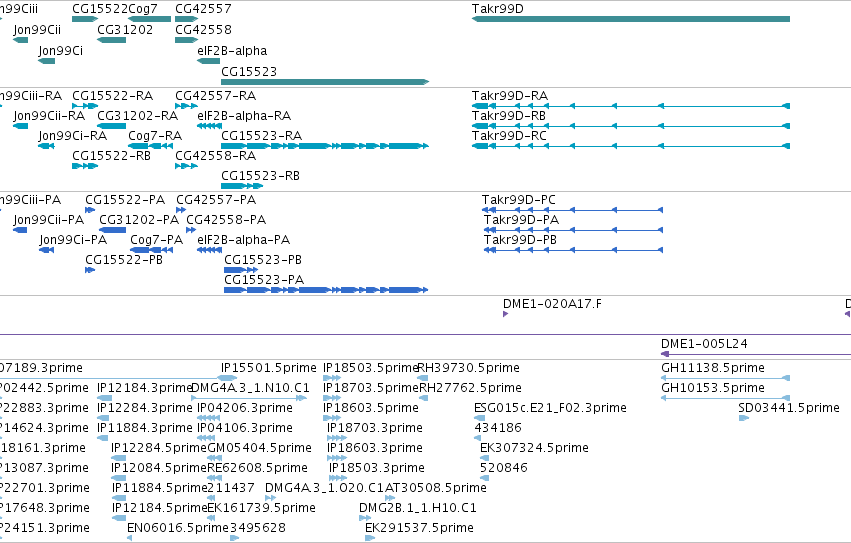Select the DME1-020A17.F marker

pos(505,314)
